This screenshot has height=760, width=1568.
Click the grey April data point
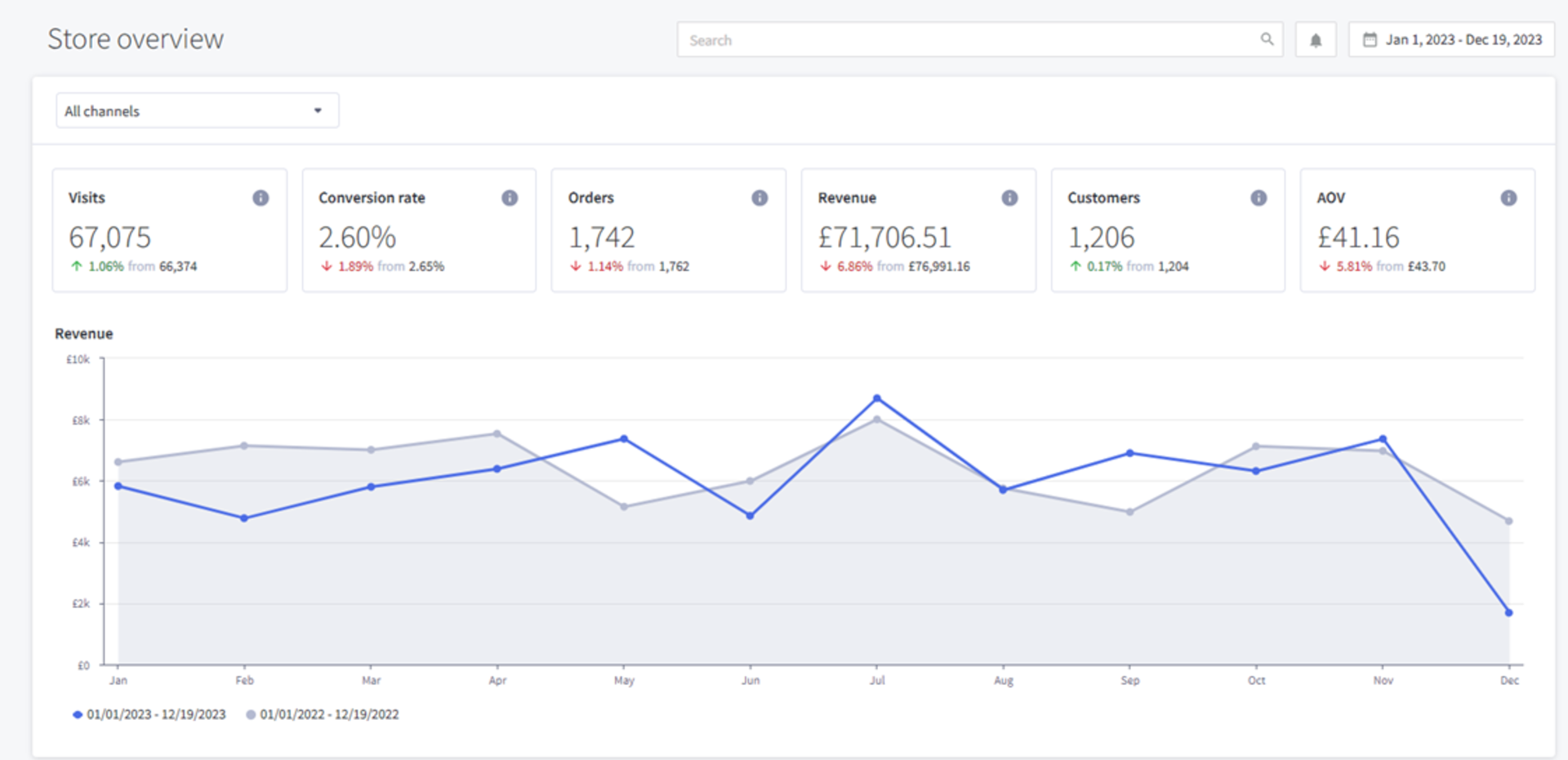[497, 433]
